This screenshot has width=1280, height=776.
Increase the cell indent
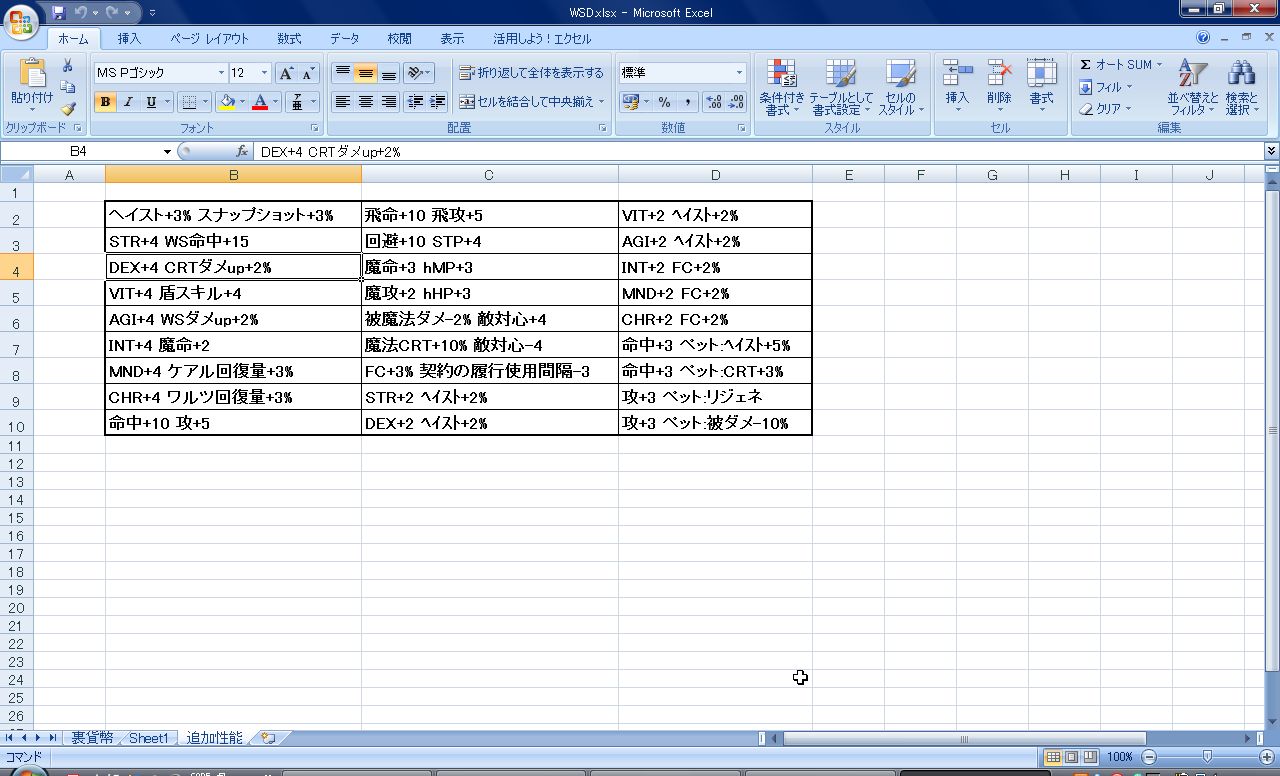coord(437,102)
